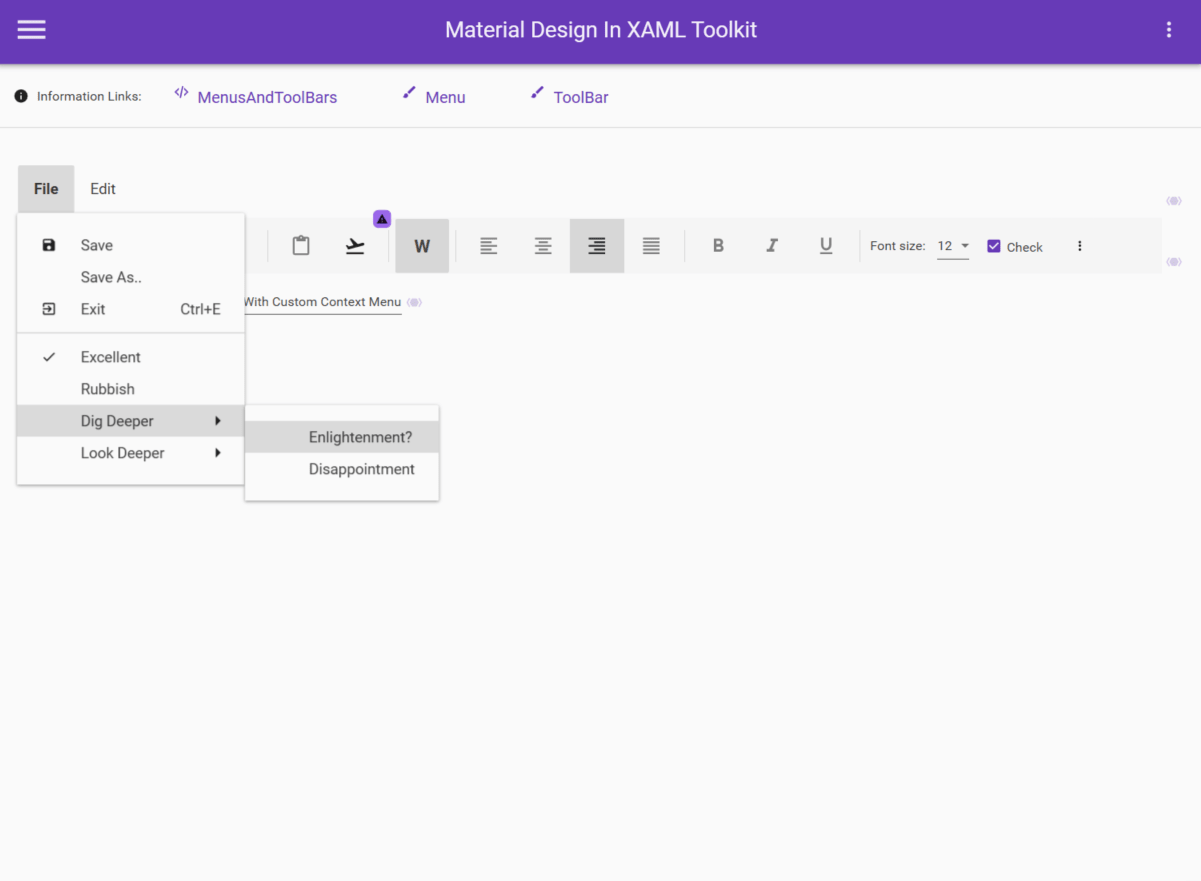The height and width of the screenshot is (881, 1201).
Task: Apply Bold formatting
Action: (x=718, y=245)
